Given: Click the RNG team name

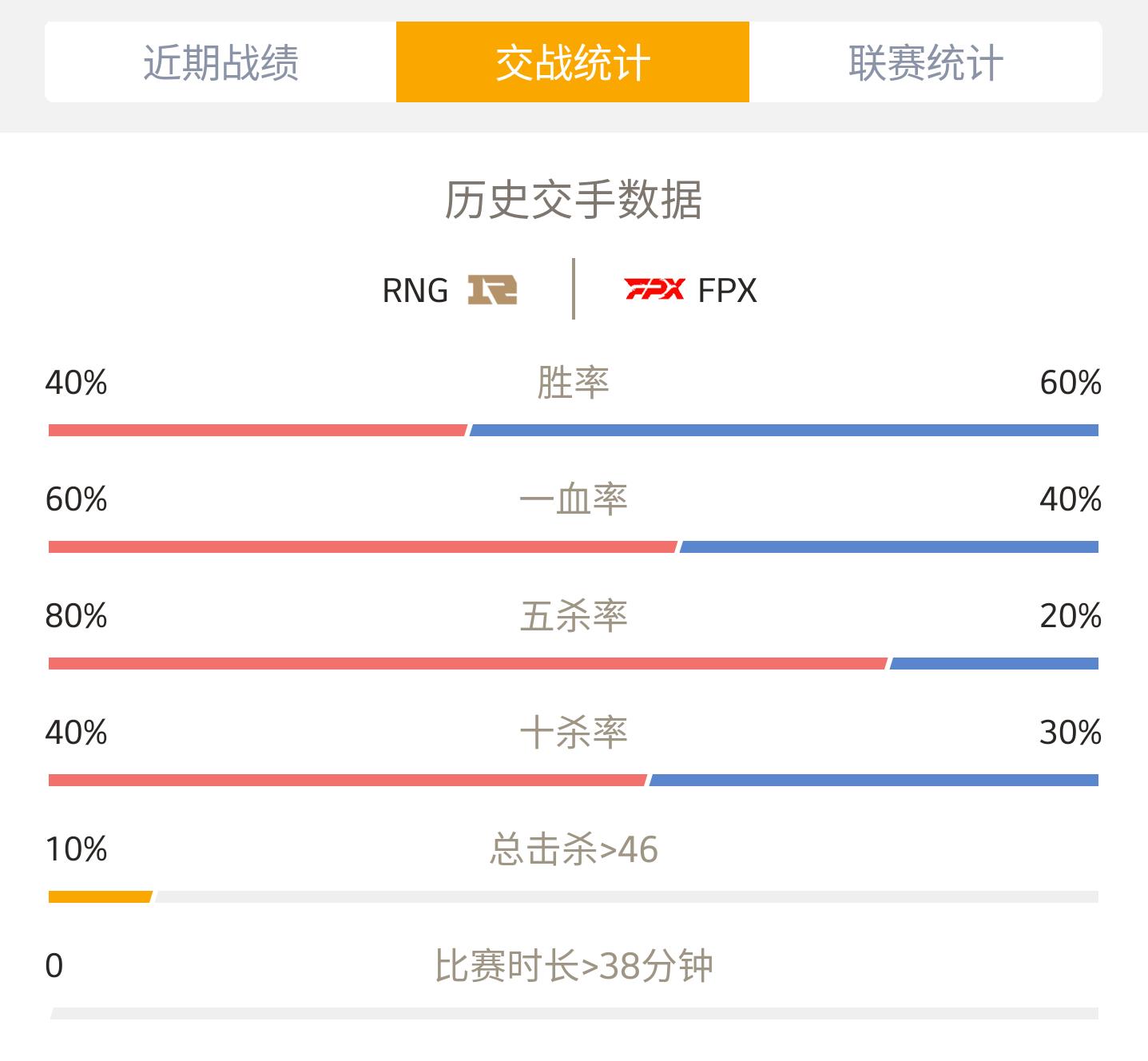Looking at the screenshot, I should coord(415,291).
